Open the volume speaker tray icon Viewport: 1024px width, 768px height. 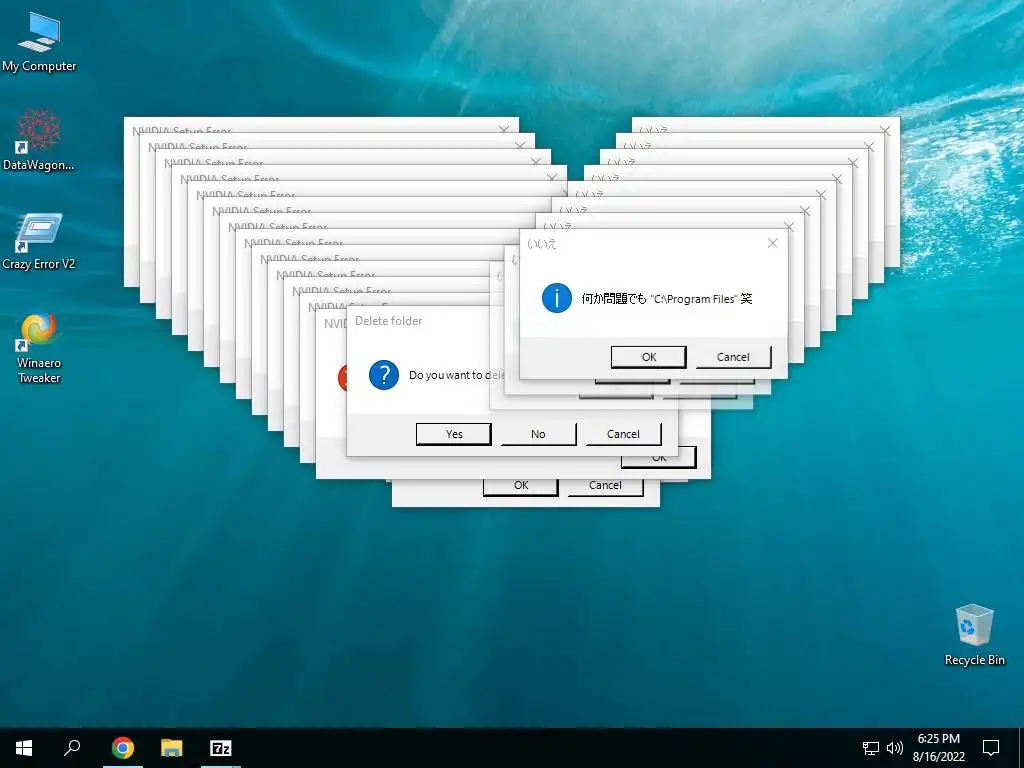895,748
